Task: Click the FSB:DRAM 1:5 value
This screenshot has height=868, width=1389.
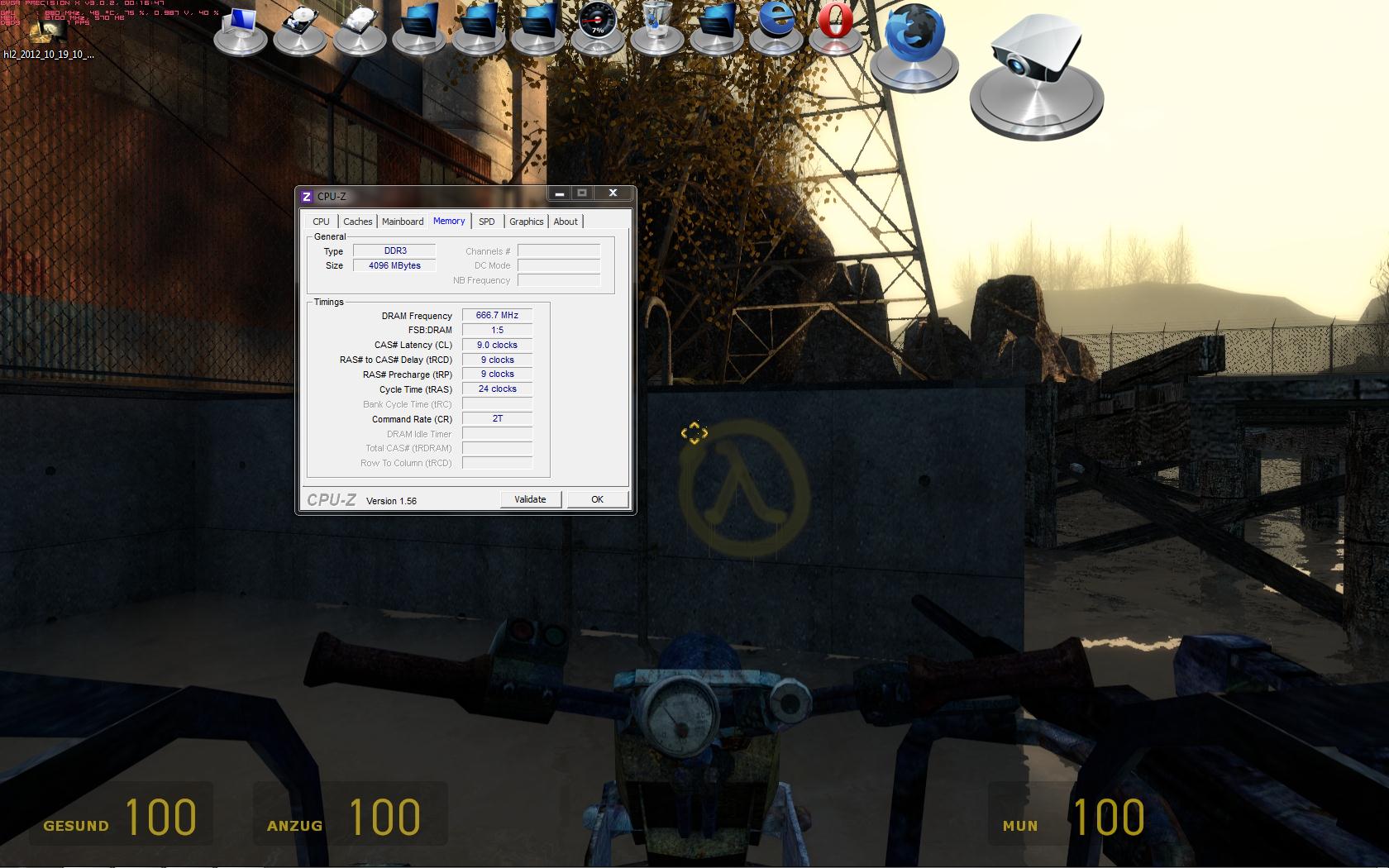Action: [x=497, y=330]
